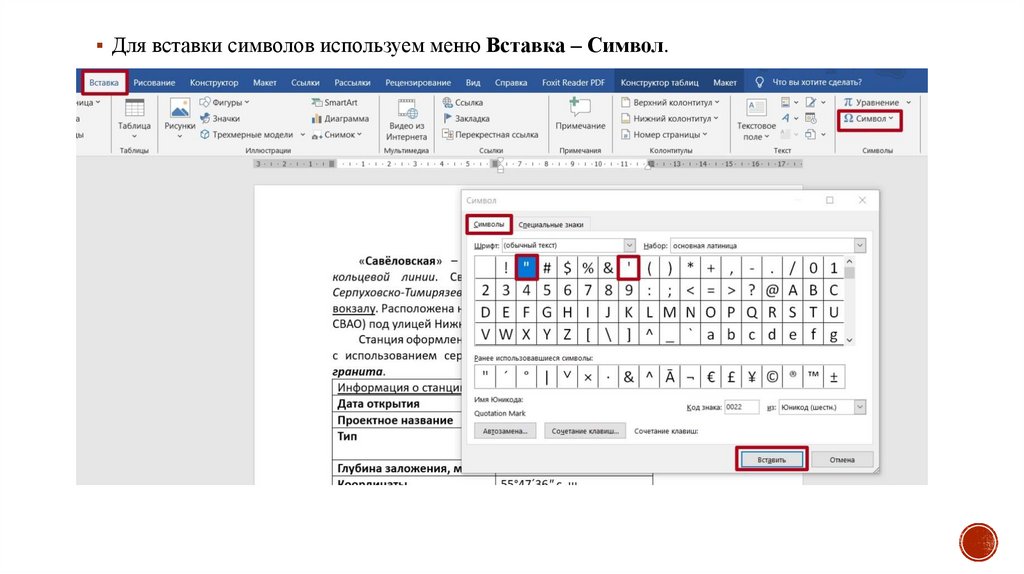1024x574 pixels.
Task: Open the Рисунки pictures button
Action: pyautogui.click(x=180, y=119)
